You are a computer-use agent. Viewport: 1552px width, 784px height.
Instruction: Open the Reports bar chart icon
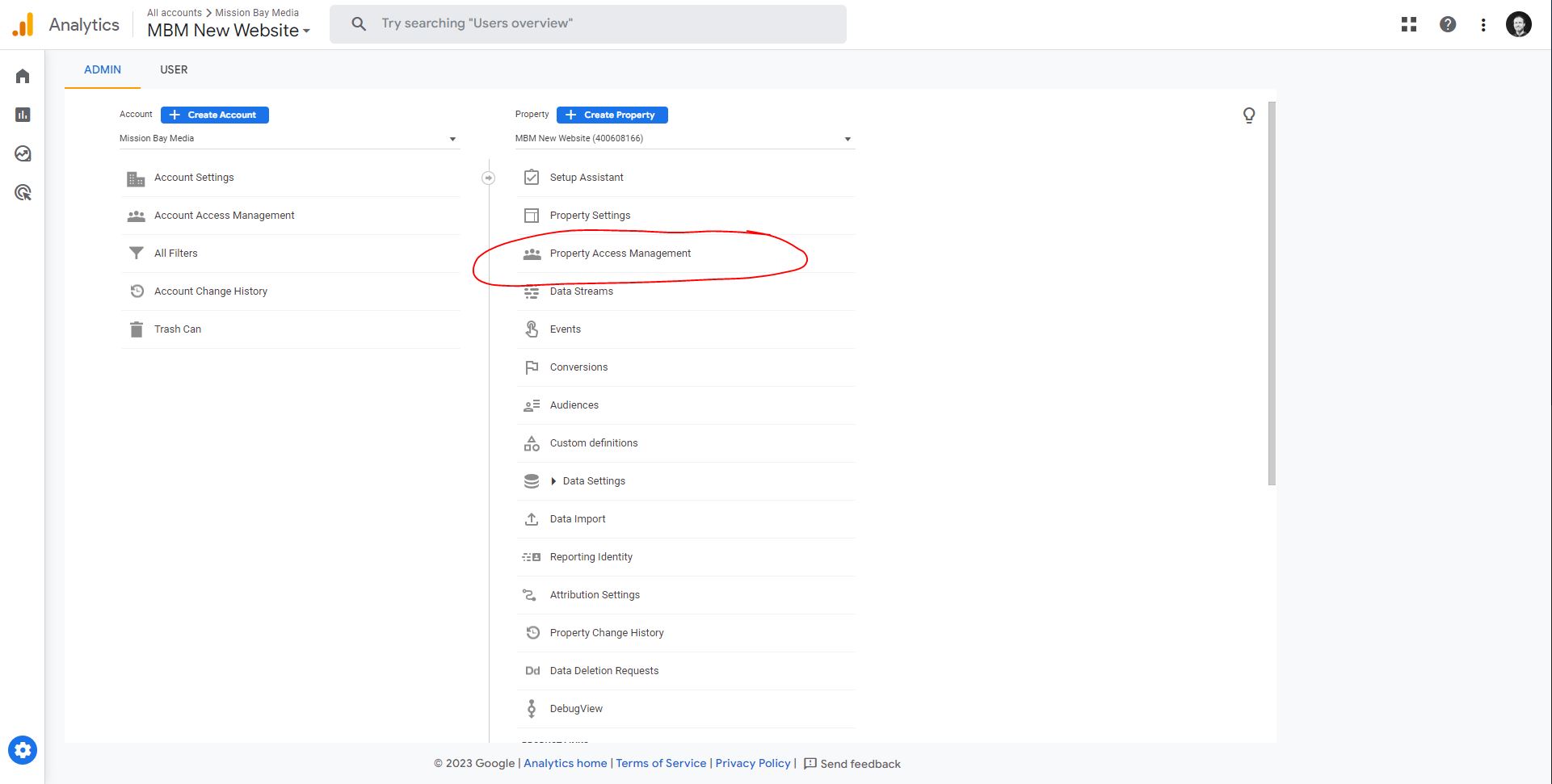coord(23,115)
